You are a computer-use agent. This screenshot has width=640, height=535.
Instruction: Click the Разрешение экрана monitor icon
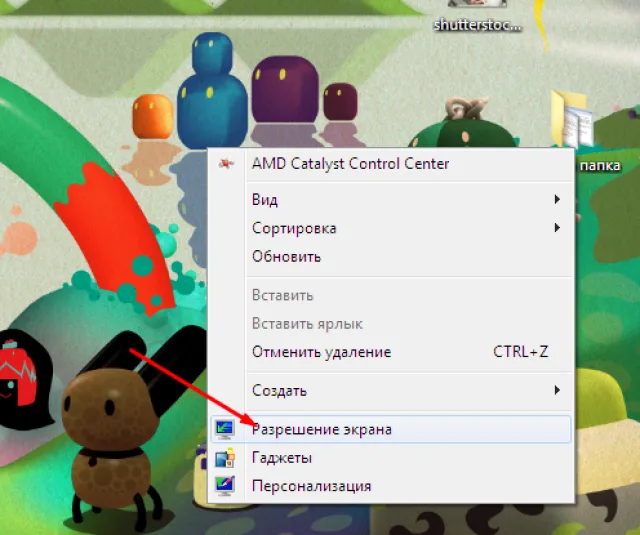coord(225,429)
